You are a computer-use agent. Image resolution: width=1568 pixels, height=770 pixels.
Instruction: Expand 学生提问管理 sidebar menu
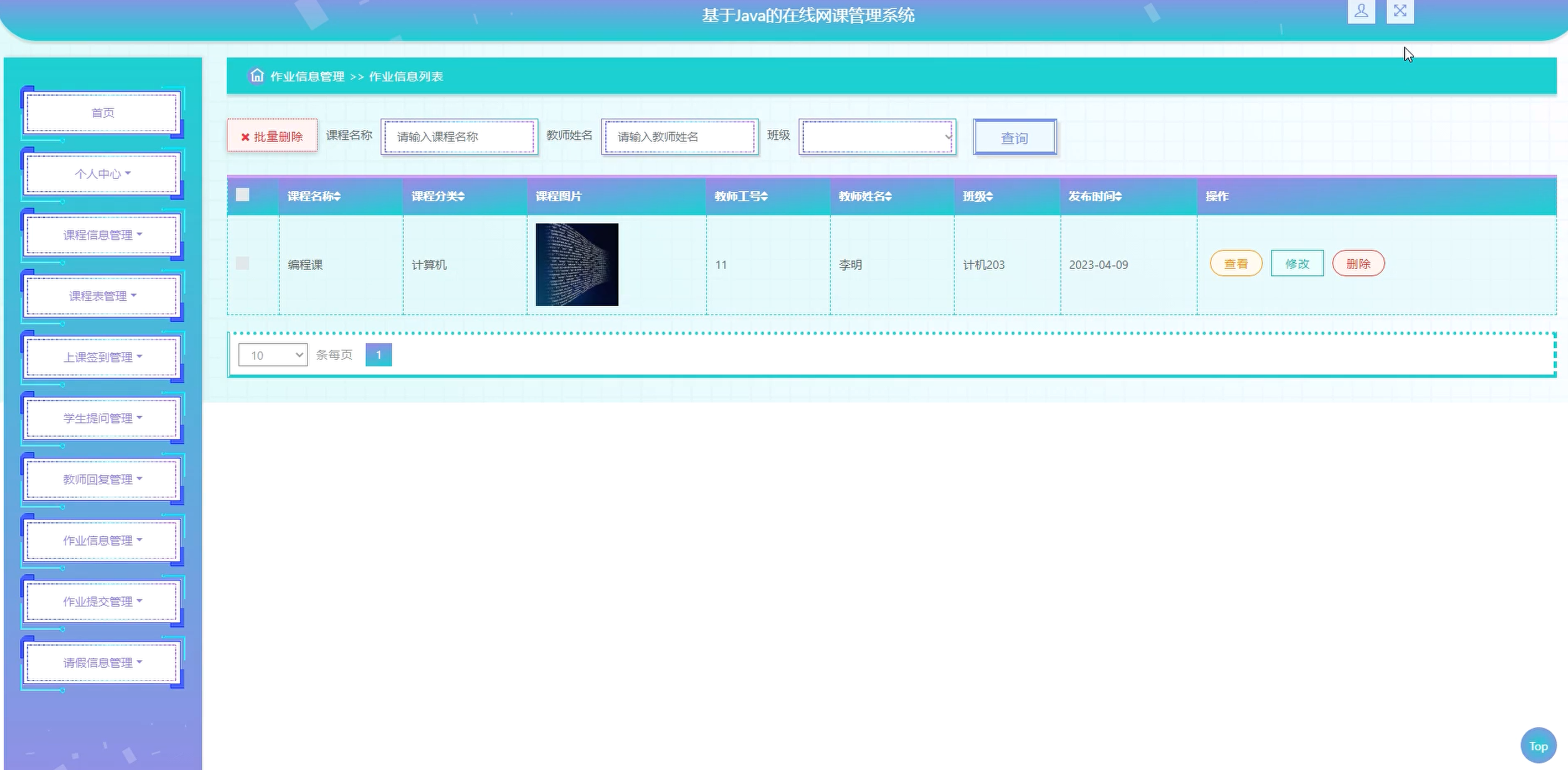coord(102,418)
